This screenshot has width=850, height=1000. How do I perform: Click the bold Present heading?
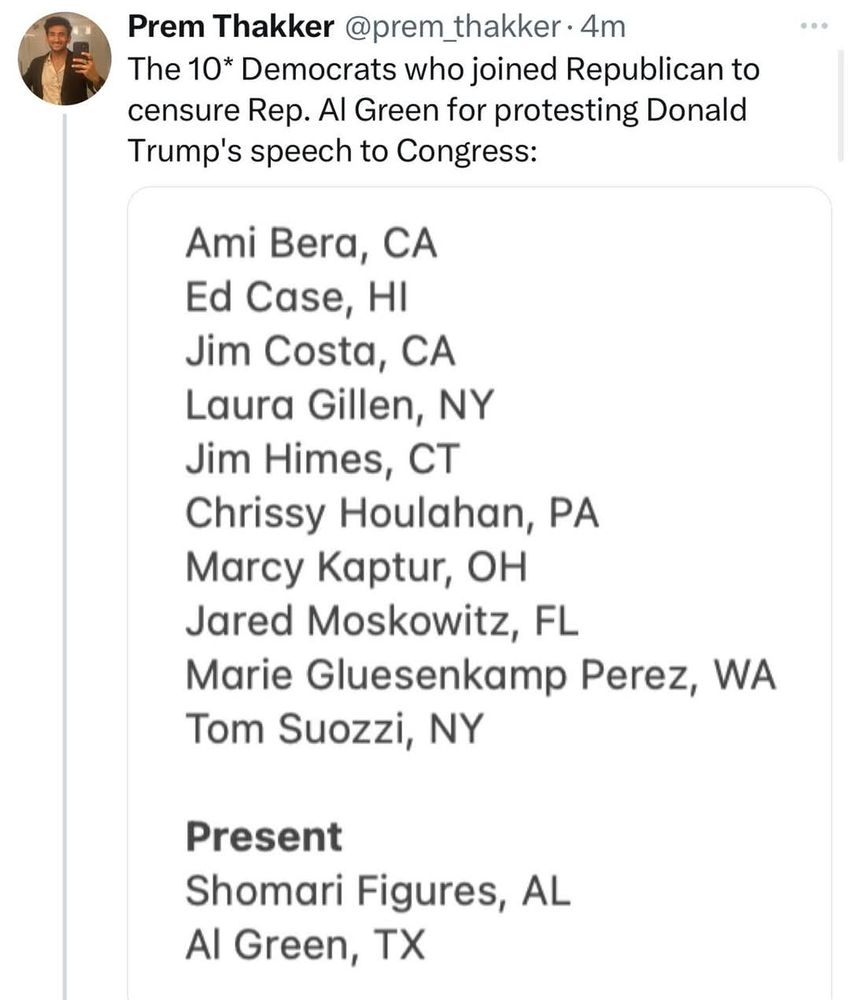pyautogui.click(x=264, y=837)
